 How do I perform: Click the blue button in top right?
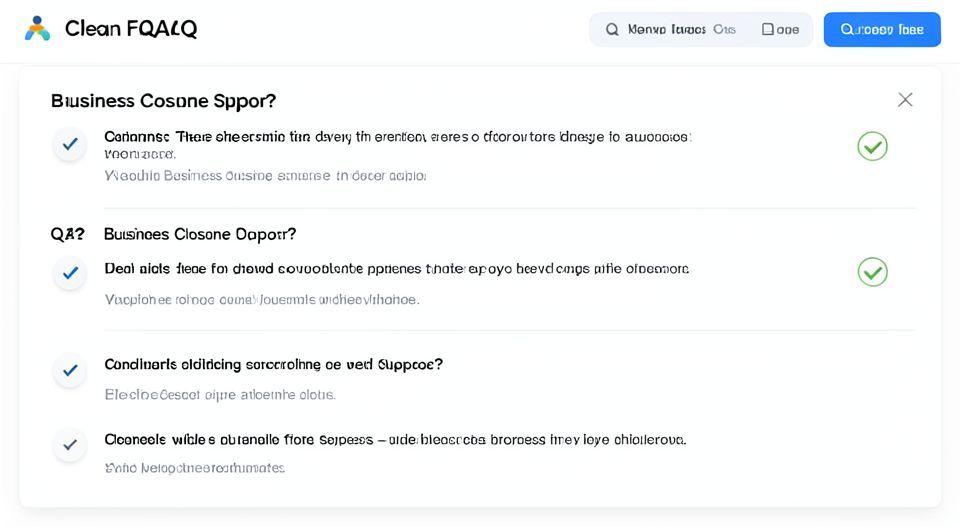[x=881, y=30]
